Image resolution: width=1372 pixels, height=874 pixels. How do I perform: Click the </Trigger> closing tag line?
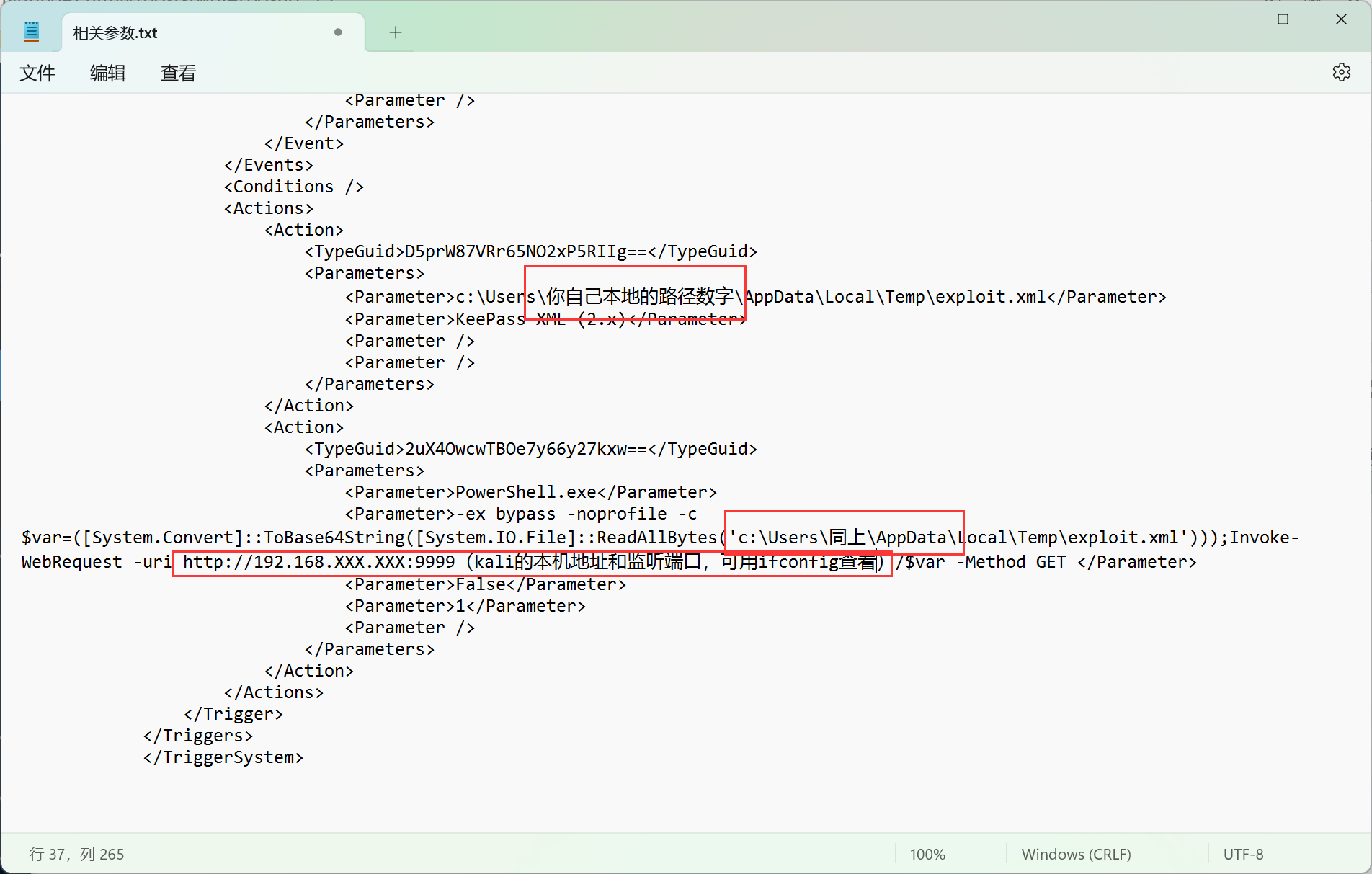pos(233,714)
